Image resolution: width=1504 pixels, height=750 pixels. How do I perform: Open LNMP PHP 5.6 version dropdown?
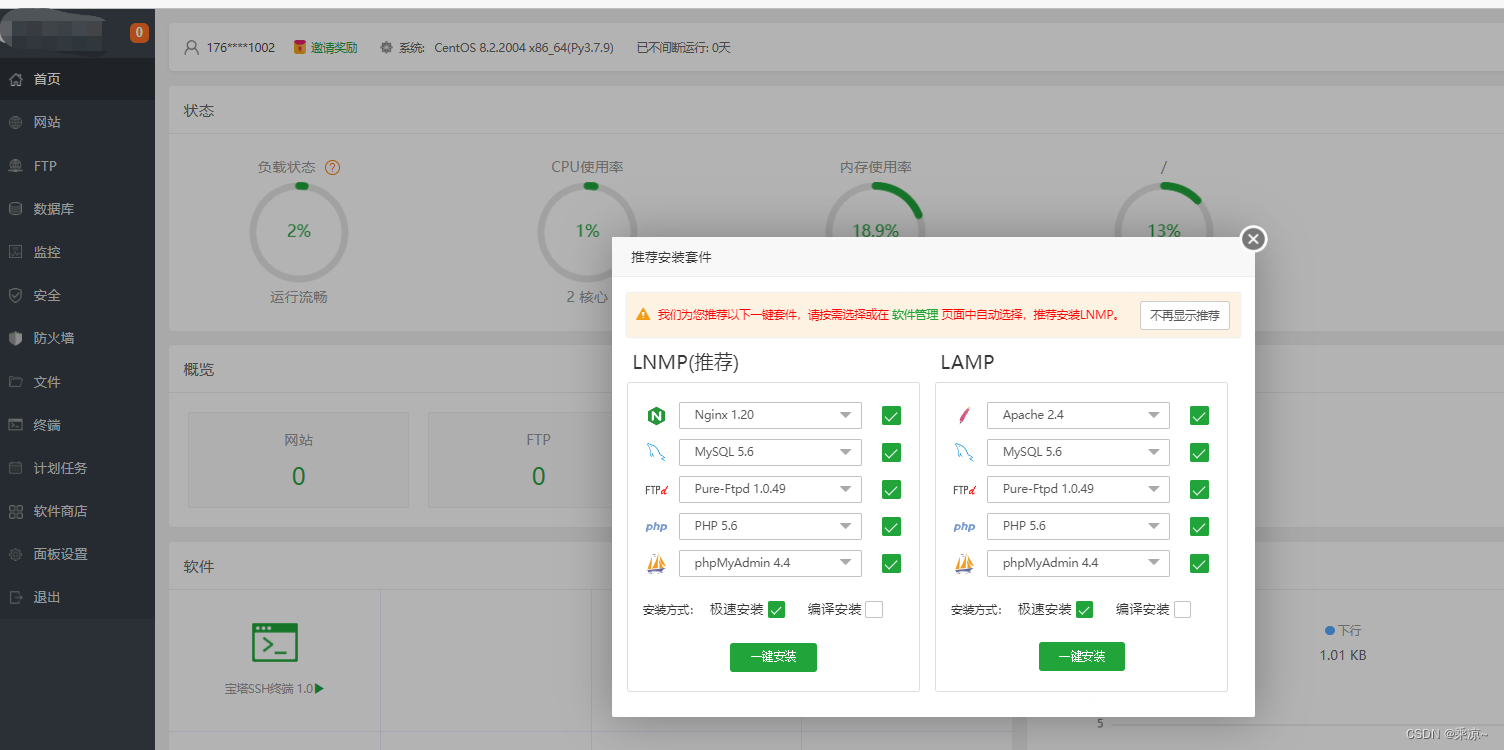[770, 526]
